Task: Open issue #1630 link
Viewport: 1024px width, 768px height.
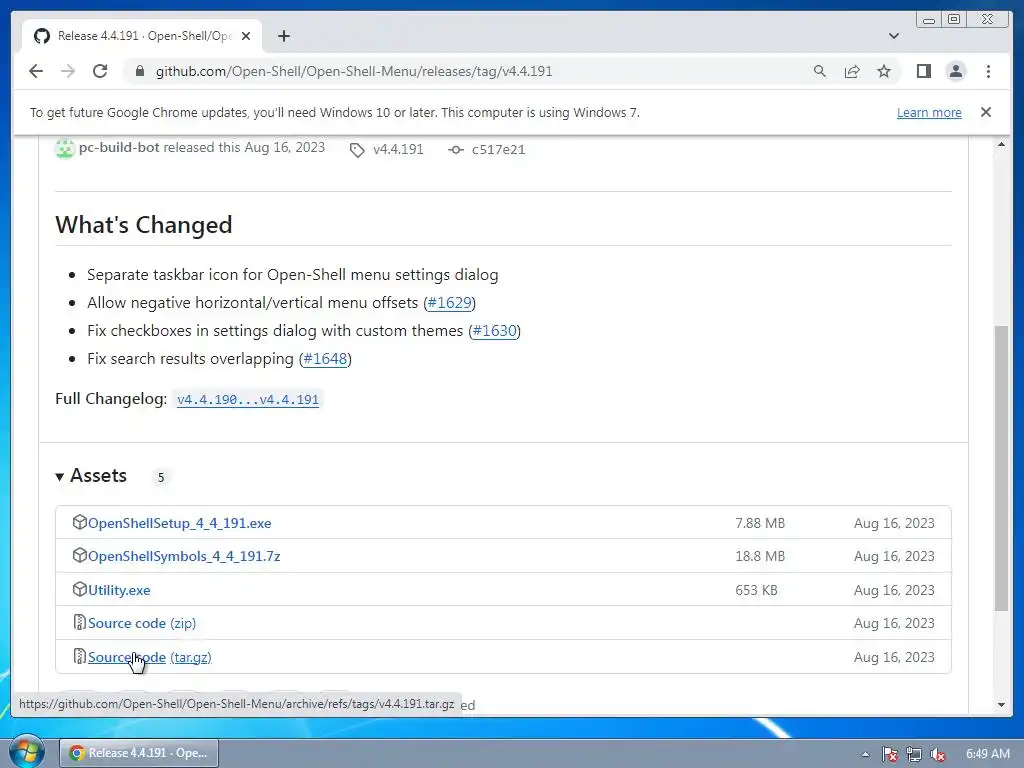Action: 494,331
